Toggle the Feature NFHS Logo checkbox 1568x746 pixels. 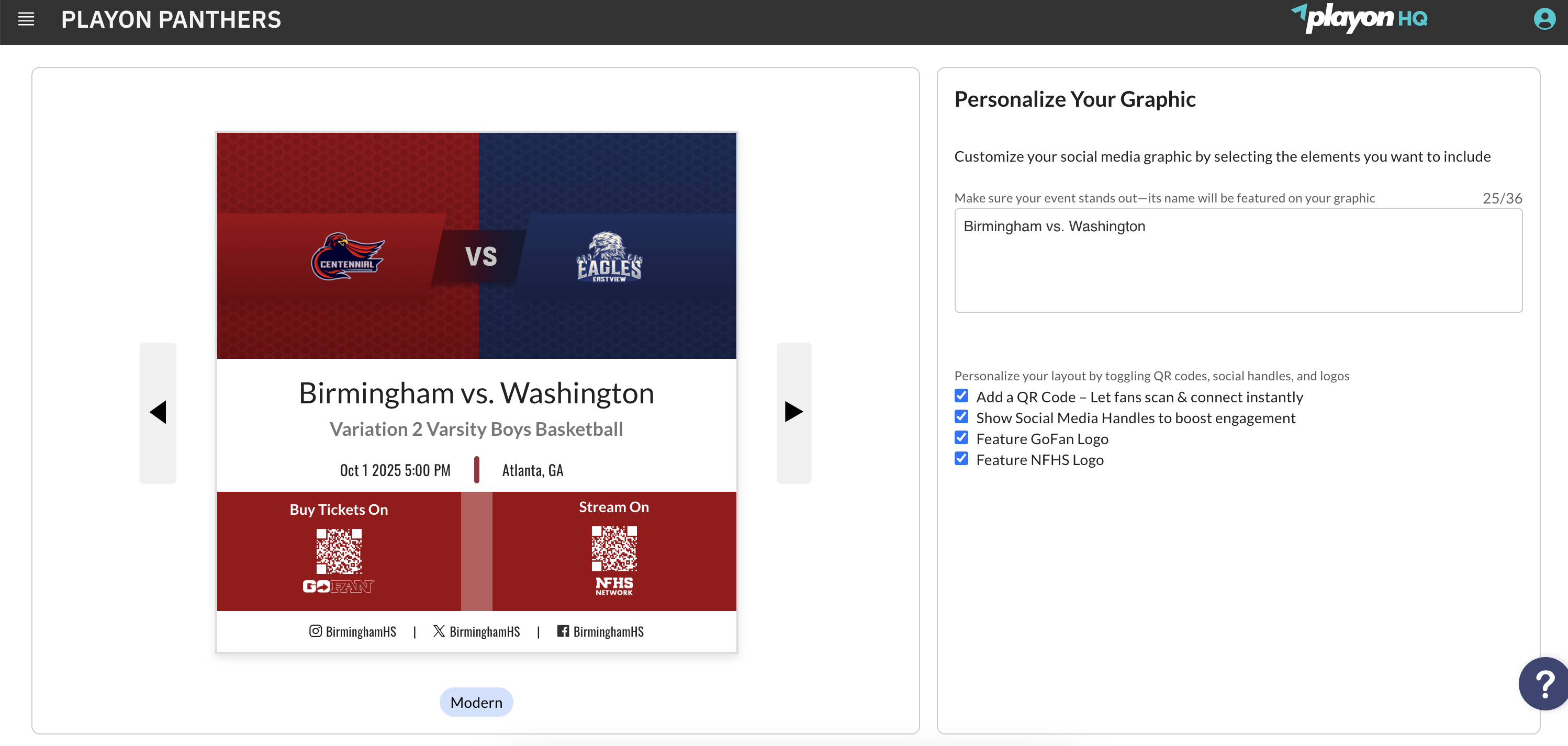(x=961, y=459)
